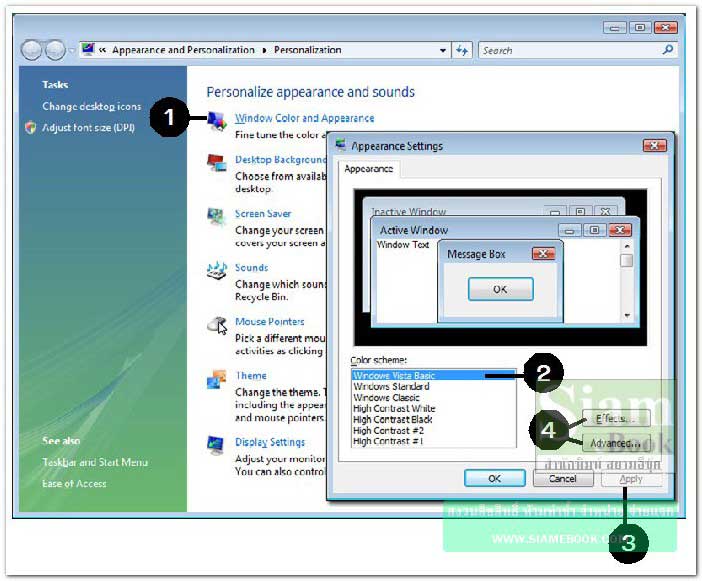Click Adjust font size (DPI) task

pos(88,128)
